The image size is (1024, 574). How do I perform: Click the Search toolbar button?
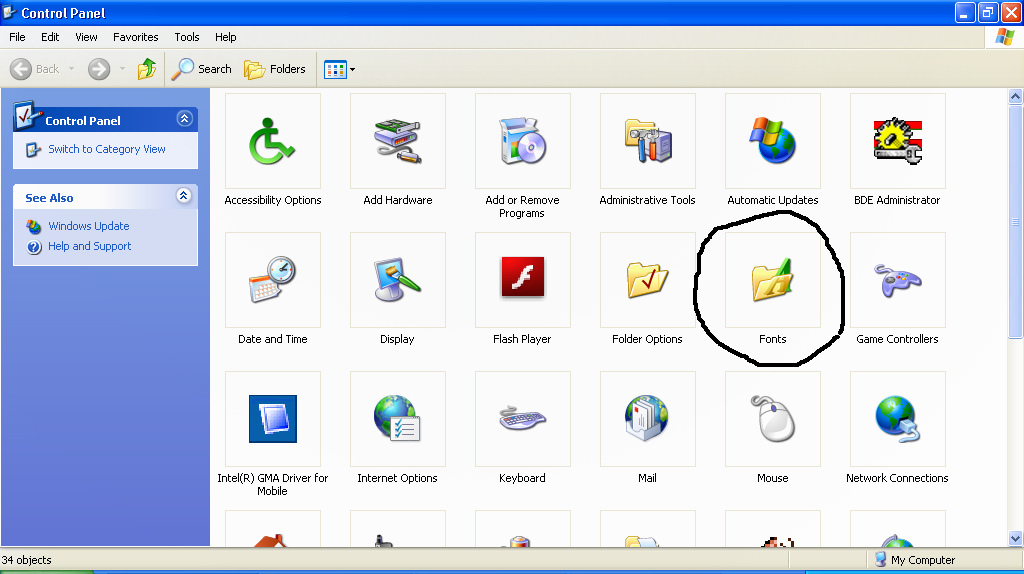tap(202, 69)
